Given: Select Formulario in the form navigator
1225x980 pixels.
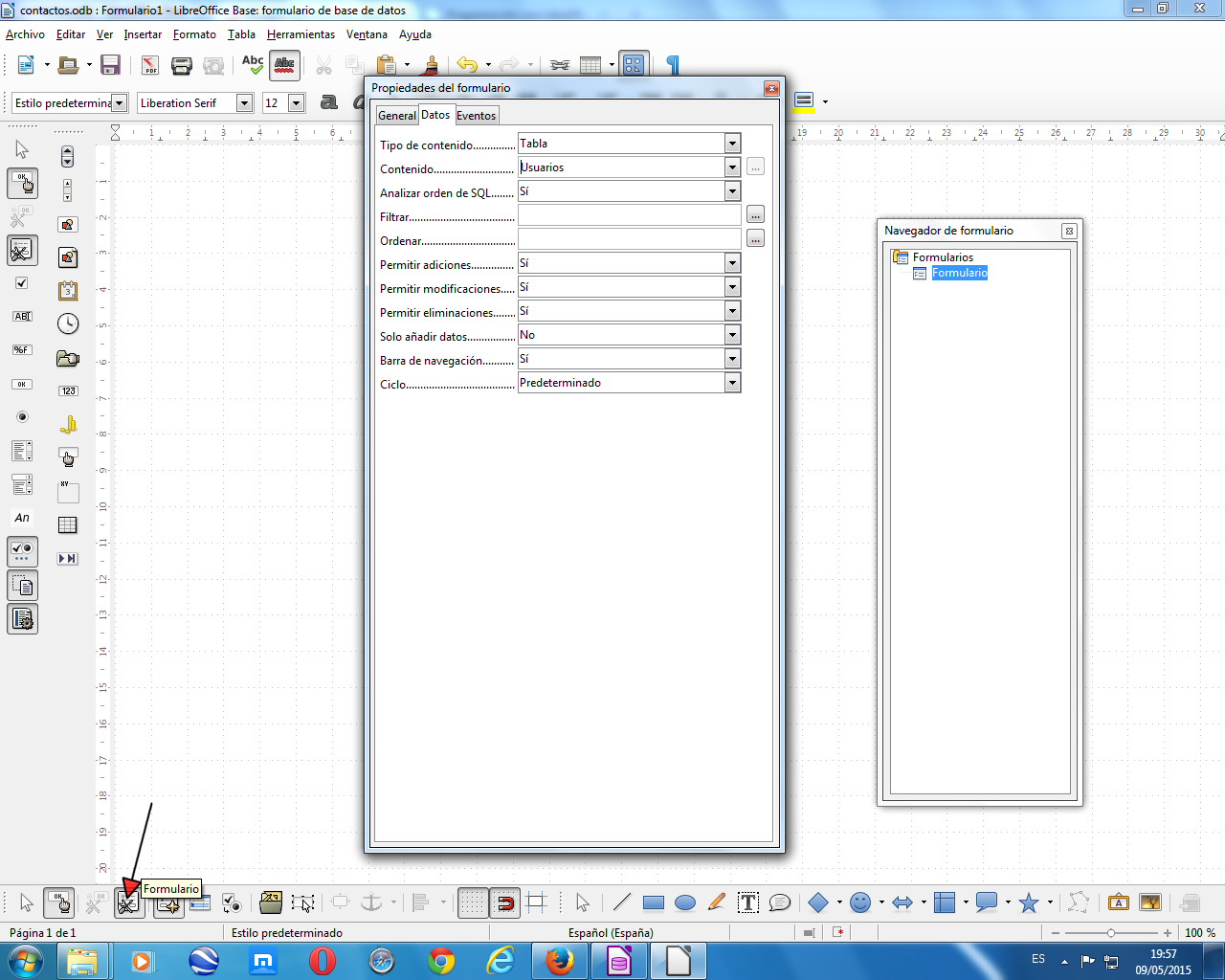Looking at the screenshot, I should point(959,273).
